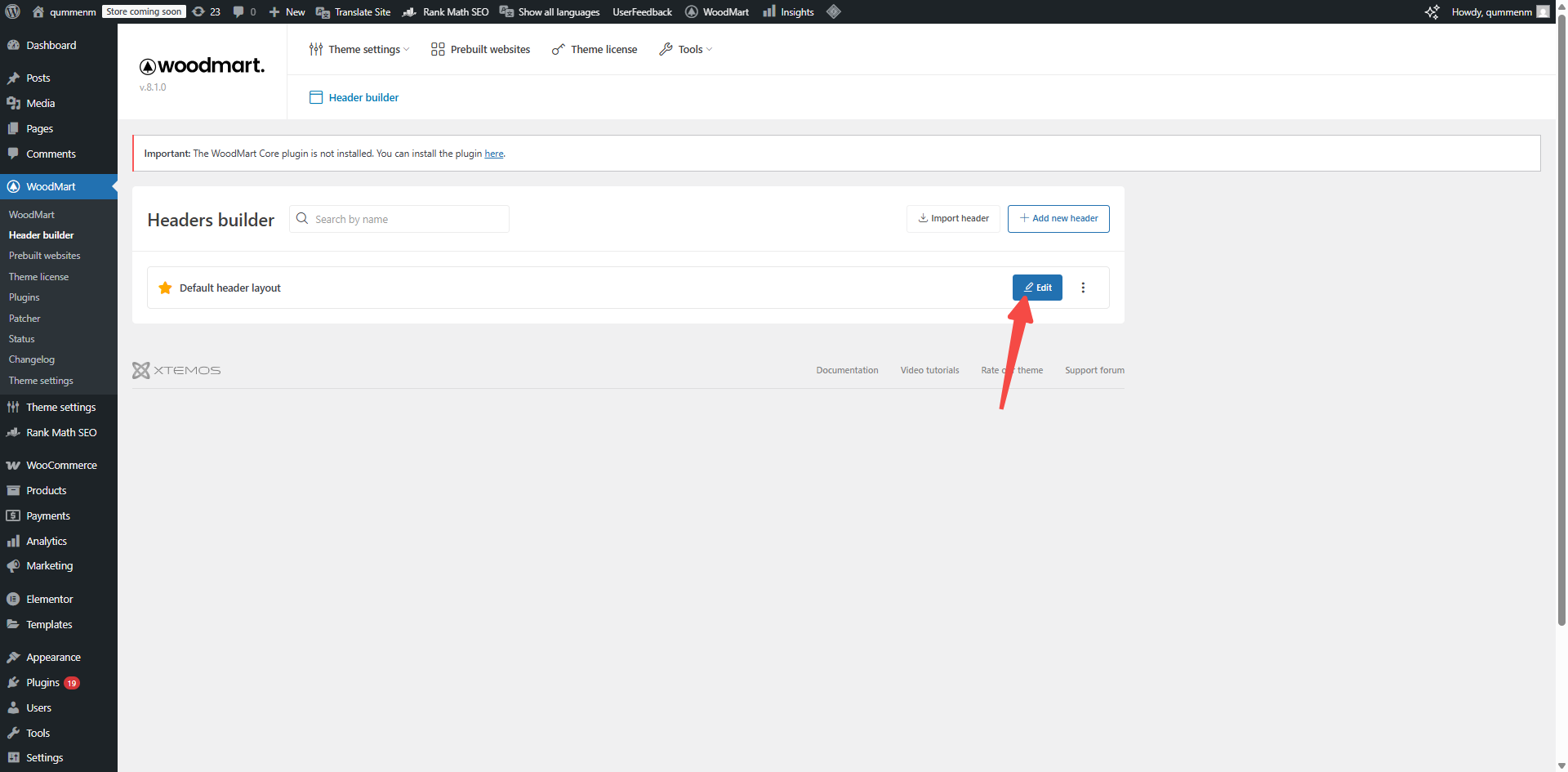Click the AI sparkle icon near Howdy
Screen dimensions: 1568x772
coord(1432,11)
